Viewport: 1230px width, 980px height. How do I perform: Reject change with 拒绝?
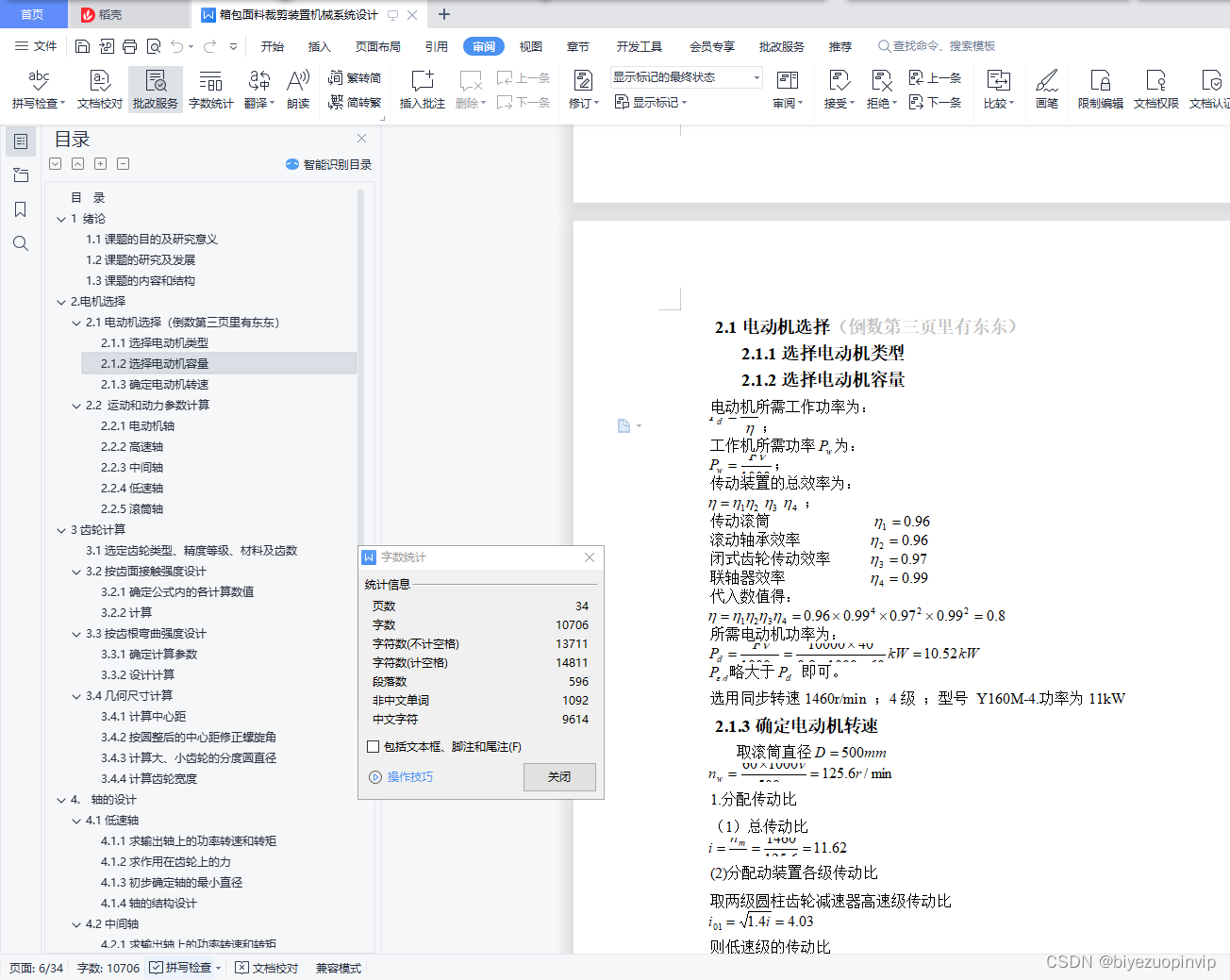point(882,90)
